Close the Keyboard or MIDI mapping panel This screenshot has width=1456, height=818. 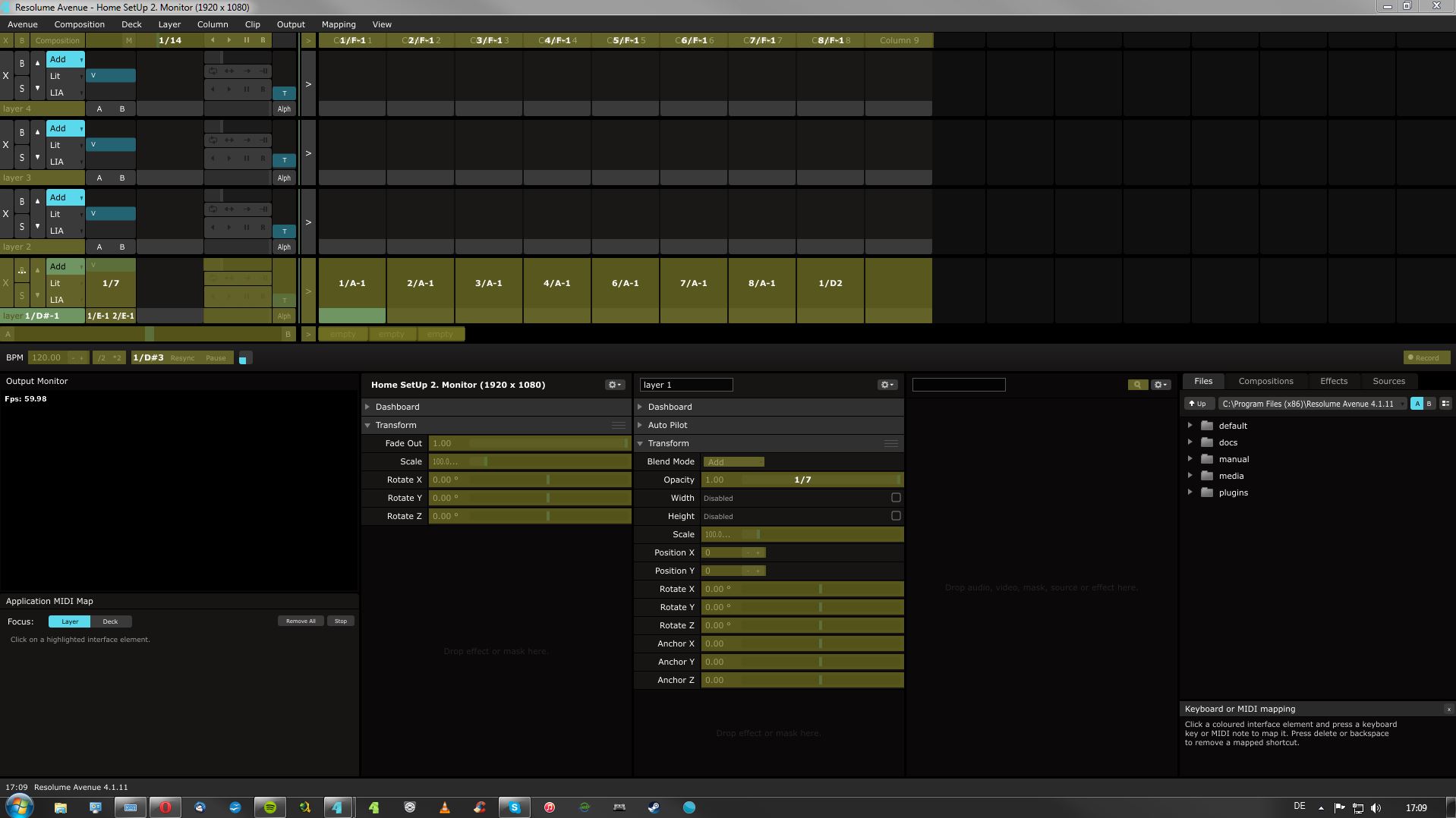1448,709
